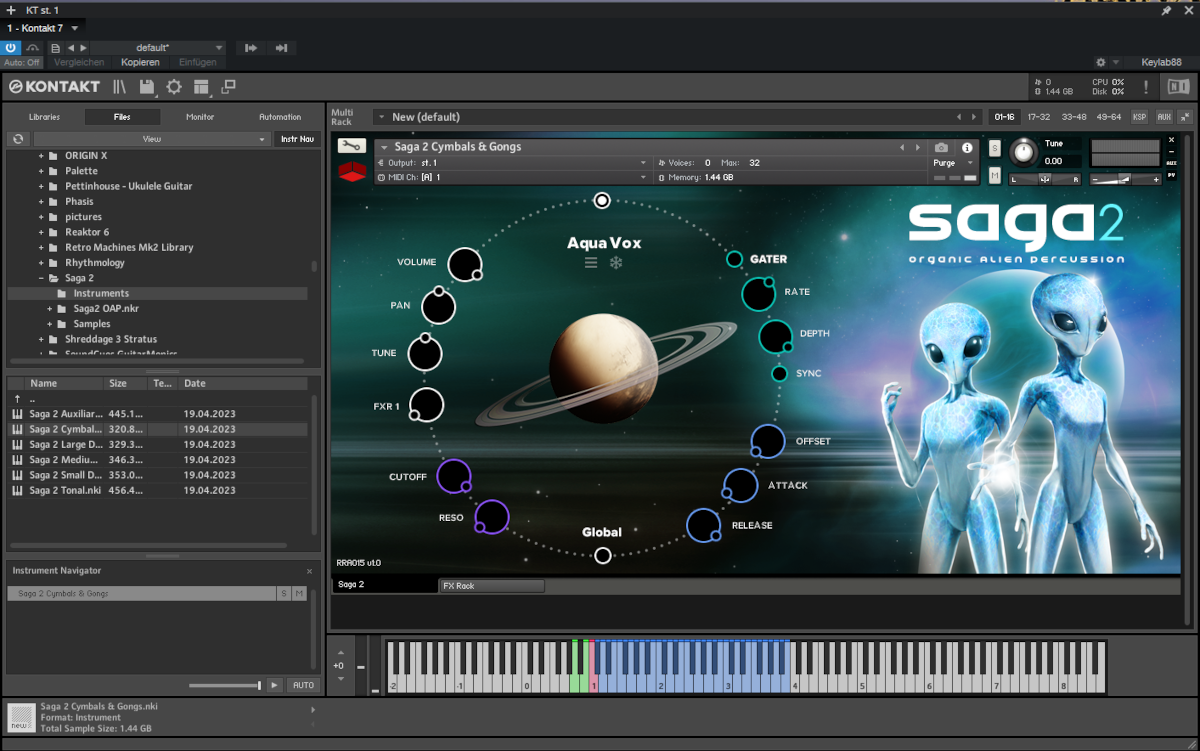Click the rack minimize-all arrows icon
This screenshot has height=751, width=1200.
point(1185,117)
